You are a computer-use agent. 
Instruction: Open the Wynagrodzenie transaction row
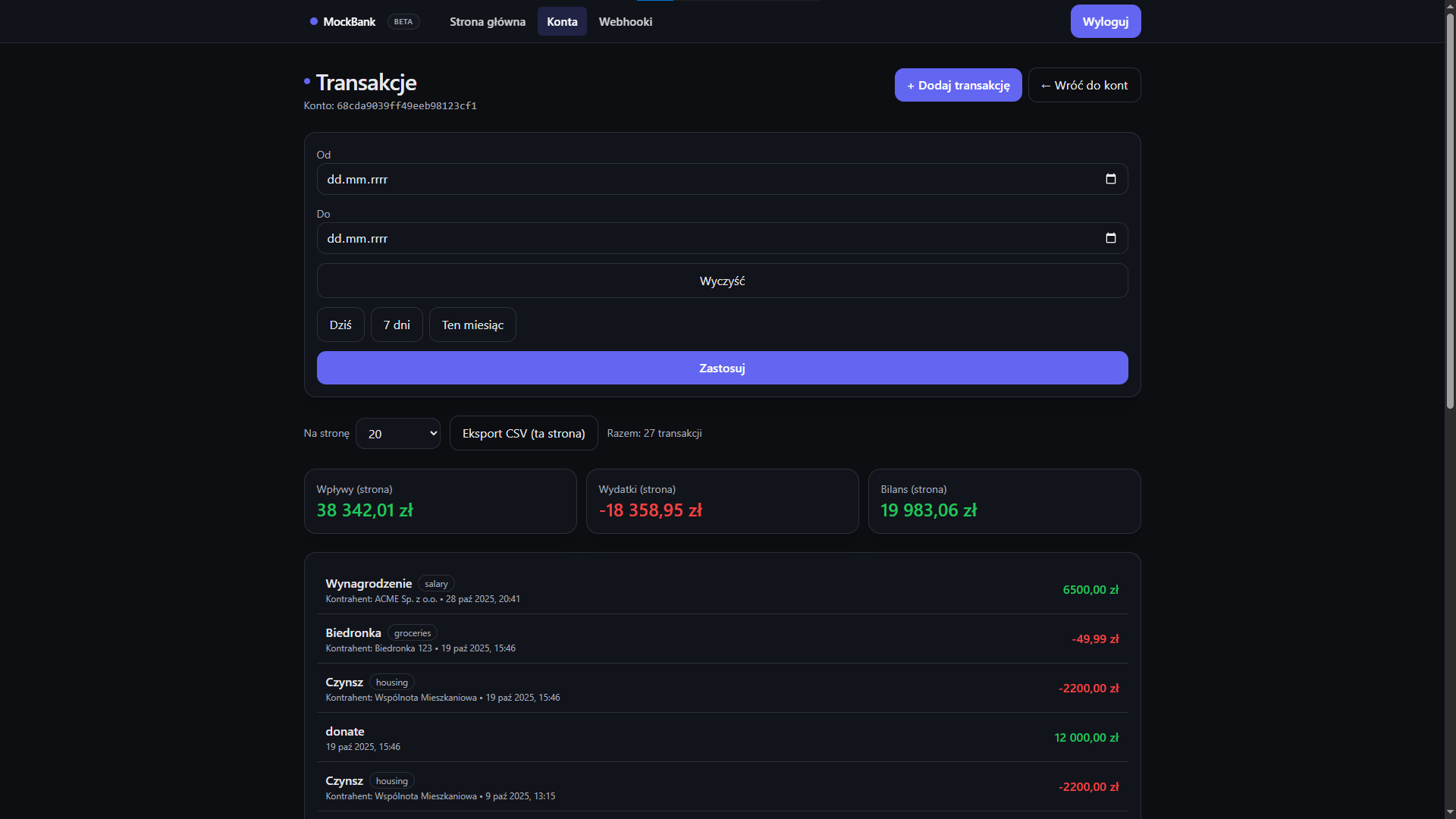point(722,590)
